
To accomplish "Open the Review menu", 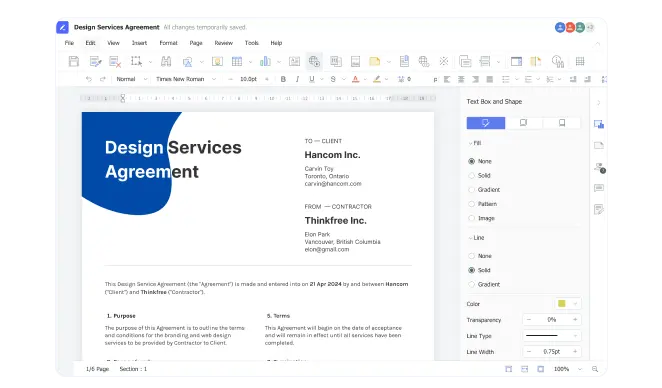I will pyautogui.click(x=224, y=43).
